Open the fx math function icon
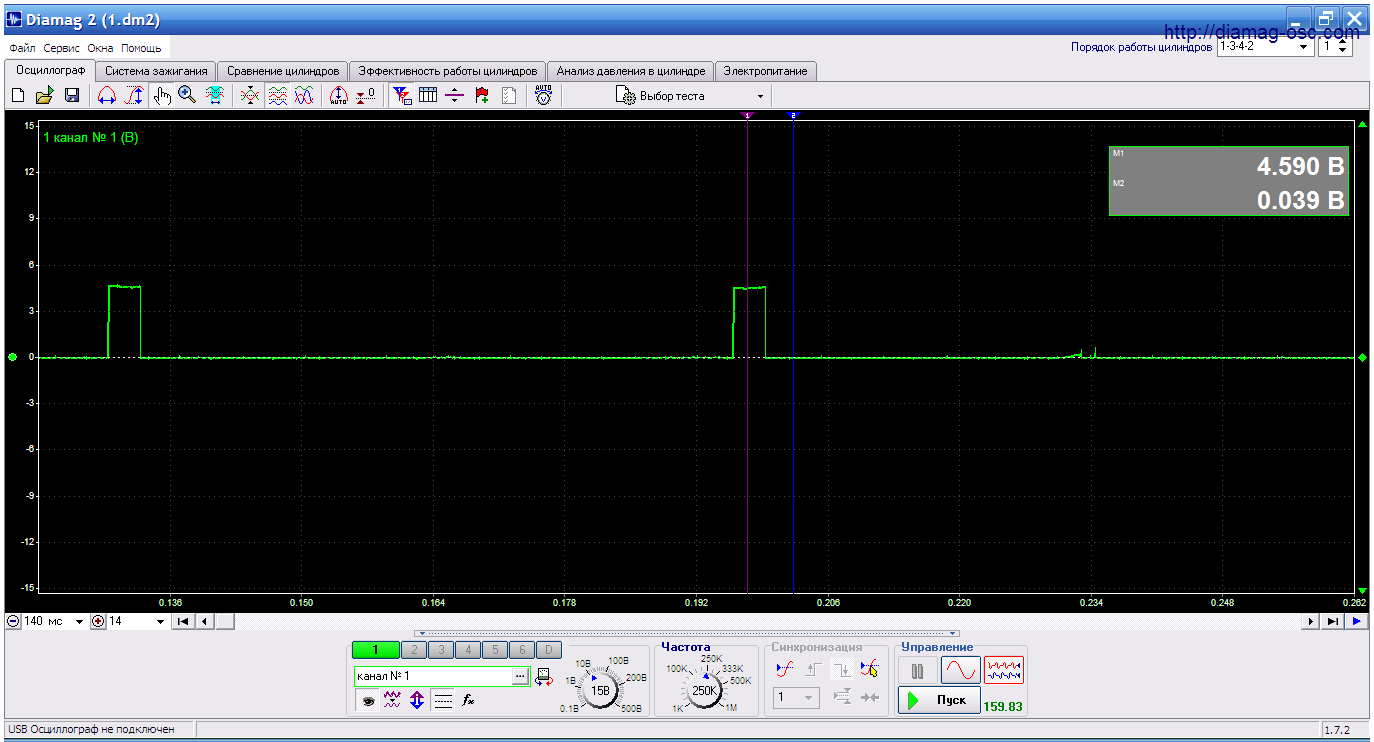This screenshot has width=1374, height=742. point(467,701)
